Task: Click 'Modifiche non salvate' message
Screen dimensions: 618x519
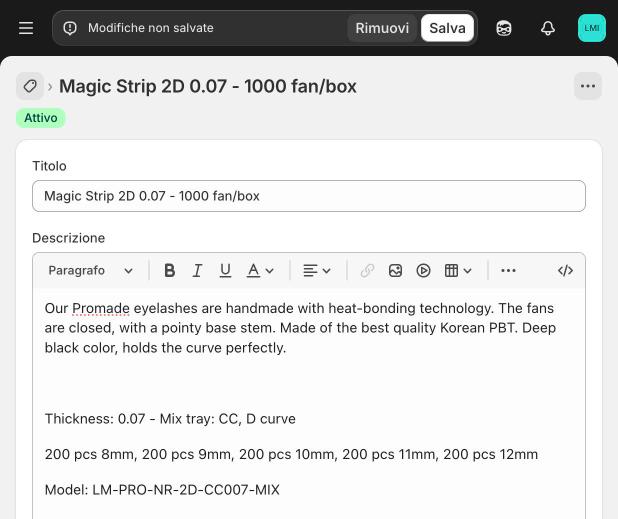Action: (151, 28)
